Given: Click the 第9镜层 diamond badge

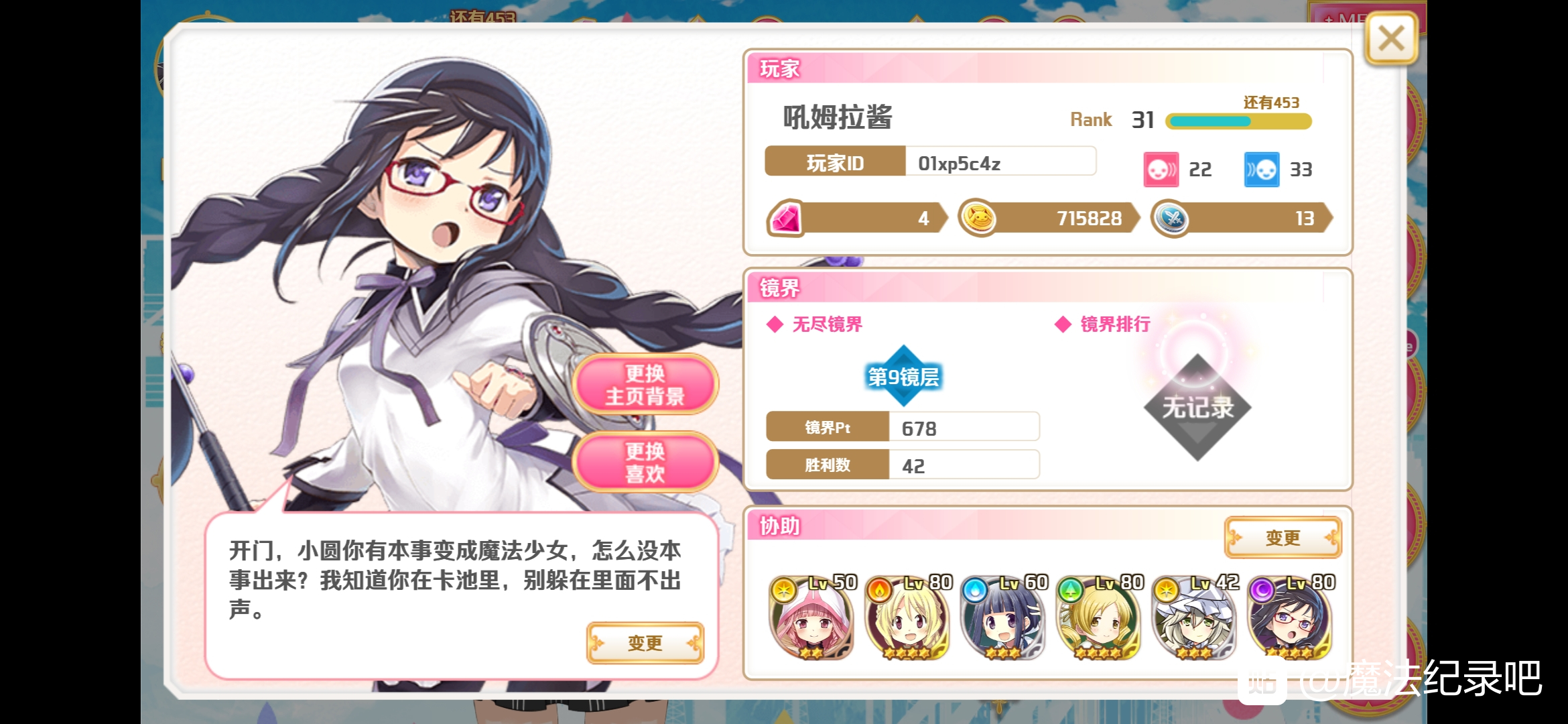Looking at the screenshot, I should 903,376.
